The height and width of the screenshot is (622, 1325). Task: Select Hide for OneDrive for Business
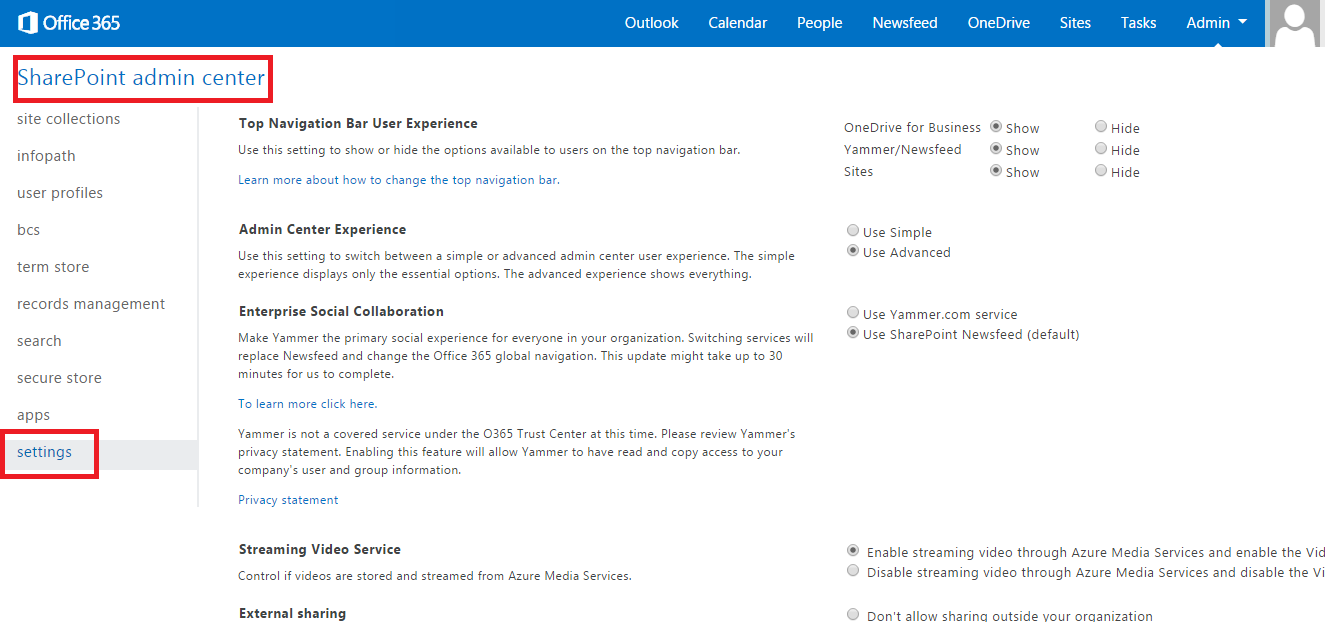coord(1101,127)
